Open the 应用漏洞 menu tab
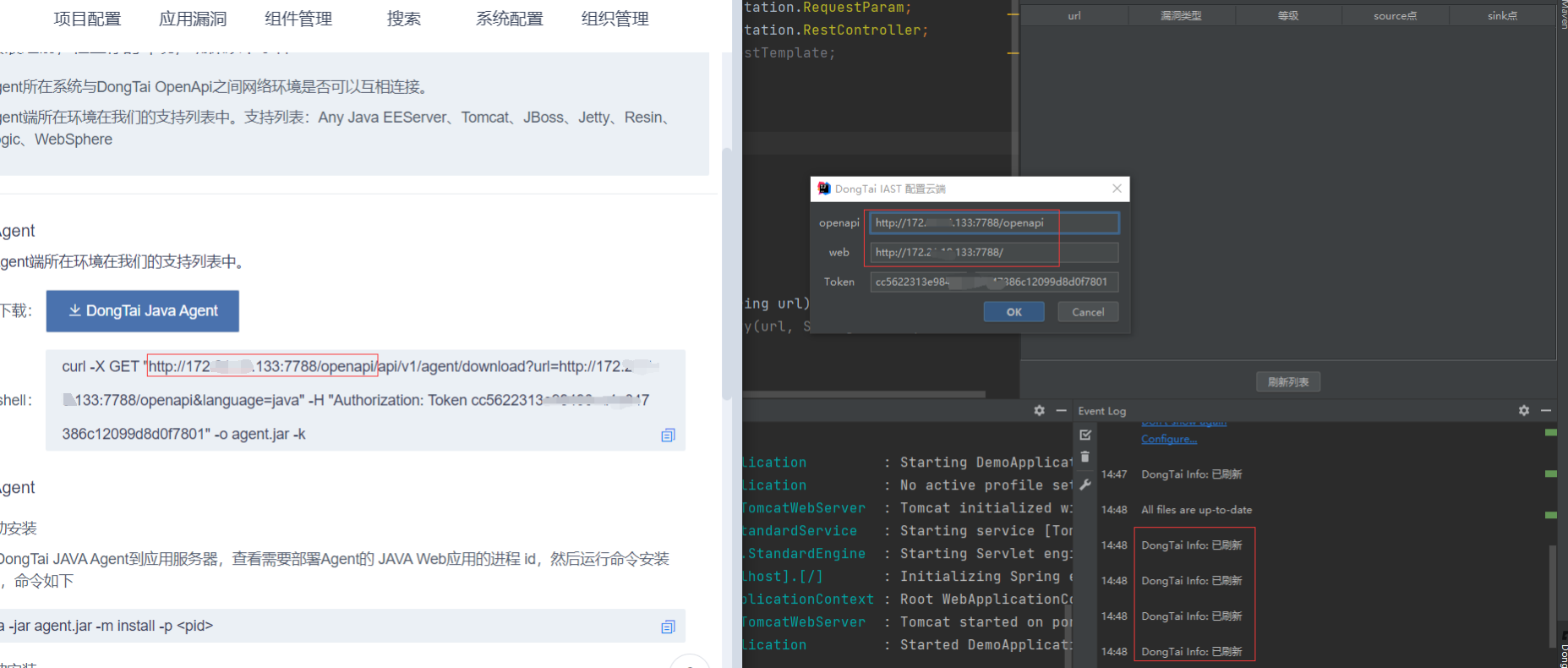The width and height of the screenshot is (1568, 668). click(193, 19)
